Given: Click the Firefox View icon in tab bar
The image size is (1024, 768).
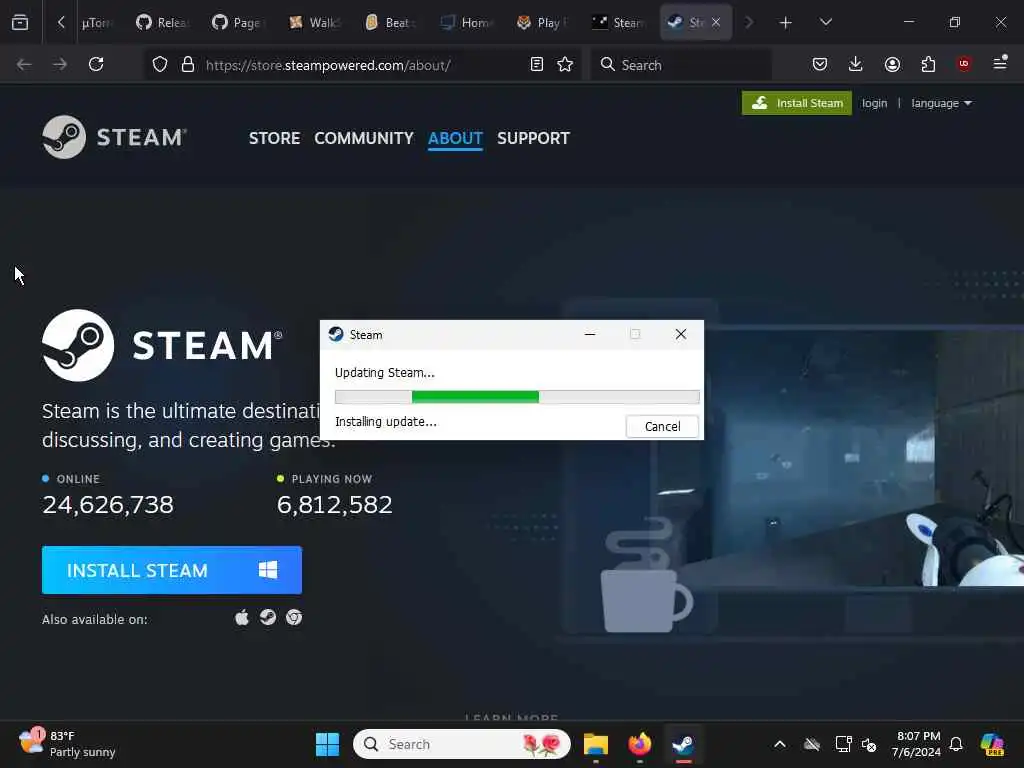Looking at the screenshot, I should (20, 22).
